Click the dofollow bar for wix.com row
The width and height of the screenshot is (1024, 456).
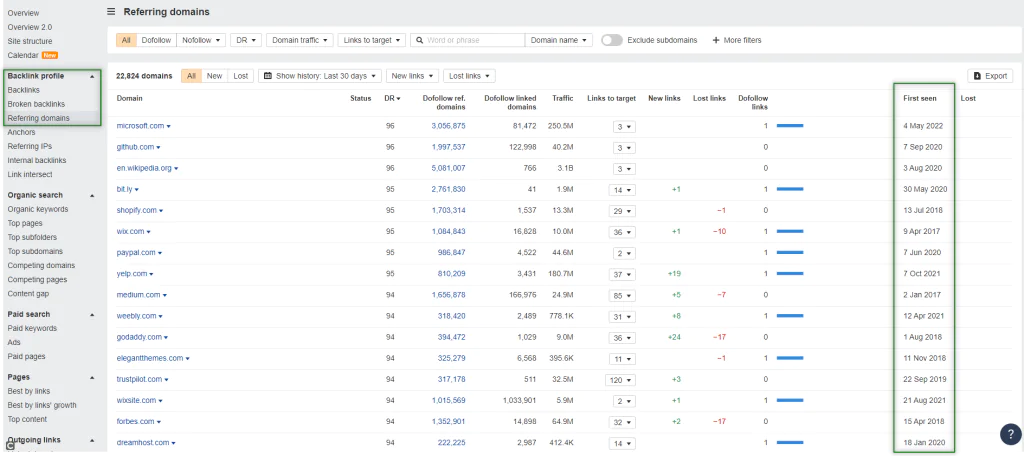pos(790,231)
